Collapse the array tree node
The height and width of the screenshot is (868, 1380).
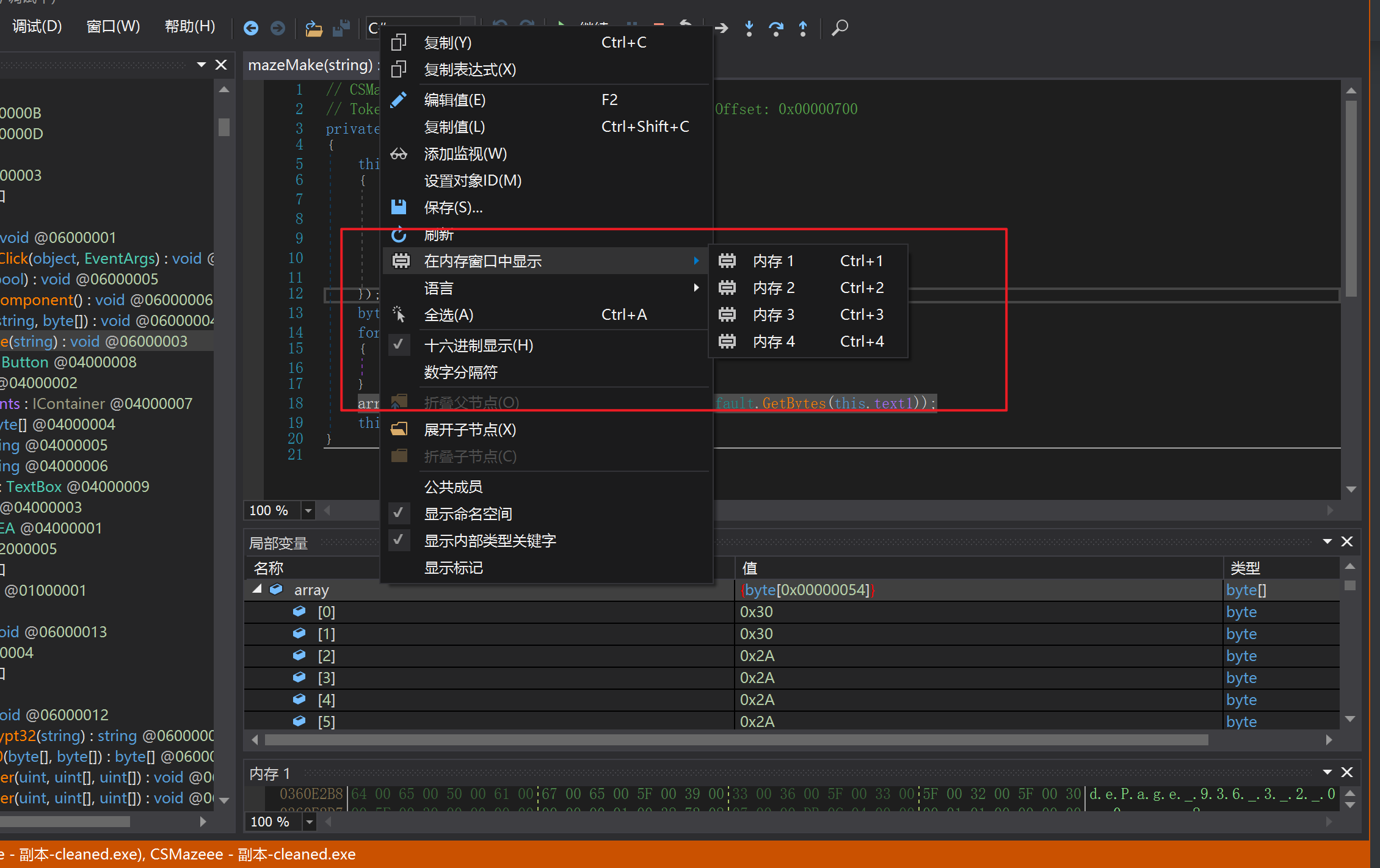click(x=257, y=589)
